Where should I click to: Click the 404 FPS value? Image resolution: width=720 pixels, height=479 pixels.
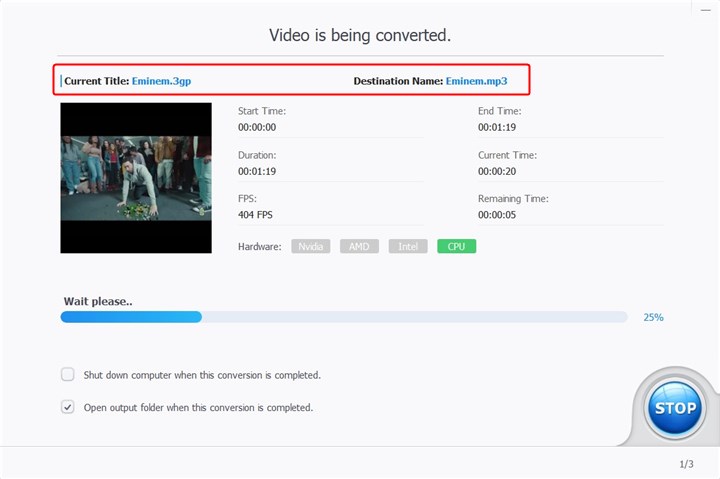pos(255,215)
